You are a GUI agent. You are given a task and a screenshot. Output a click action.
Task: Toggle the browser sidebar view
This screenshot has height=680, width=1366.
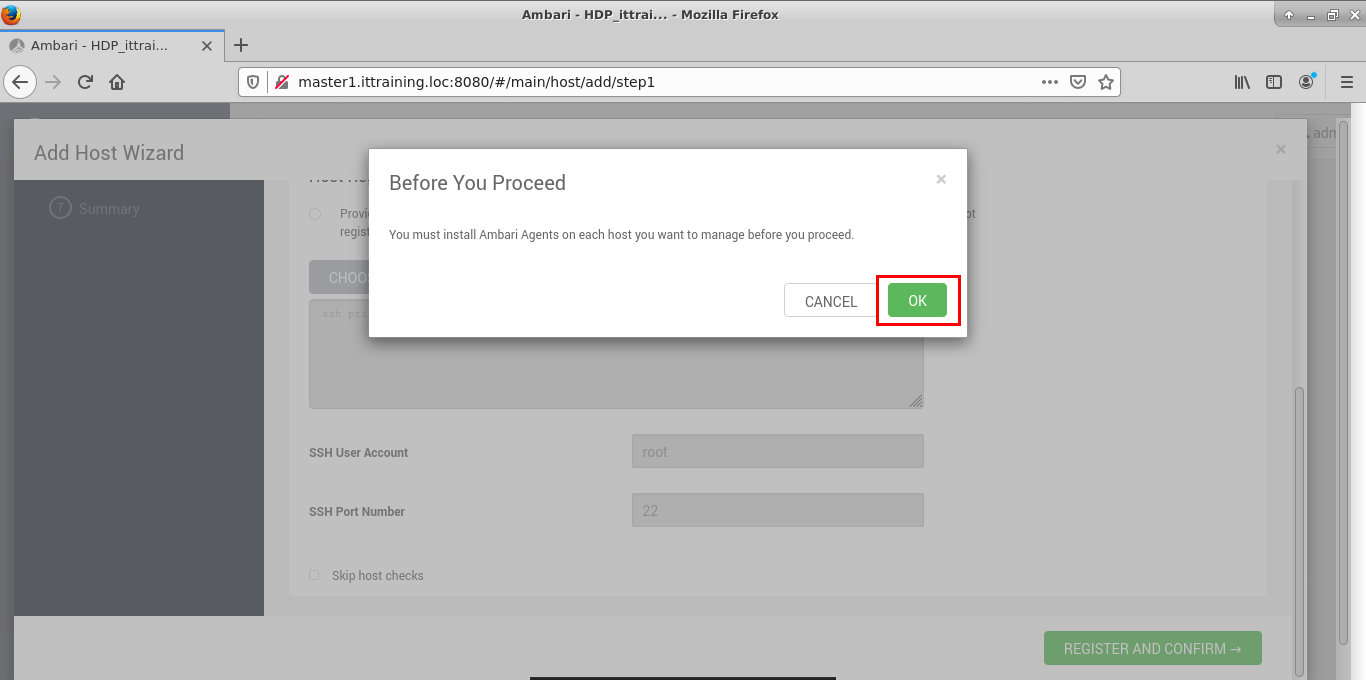point(1274,82)
